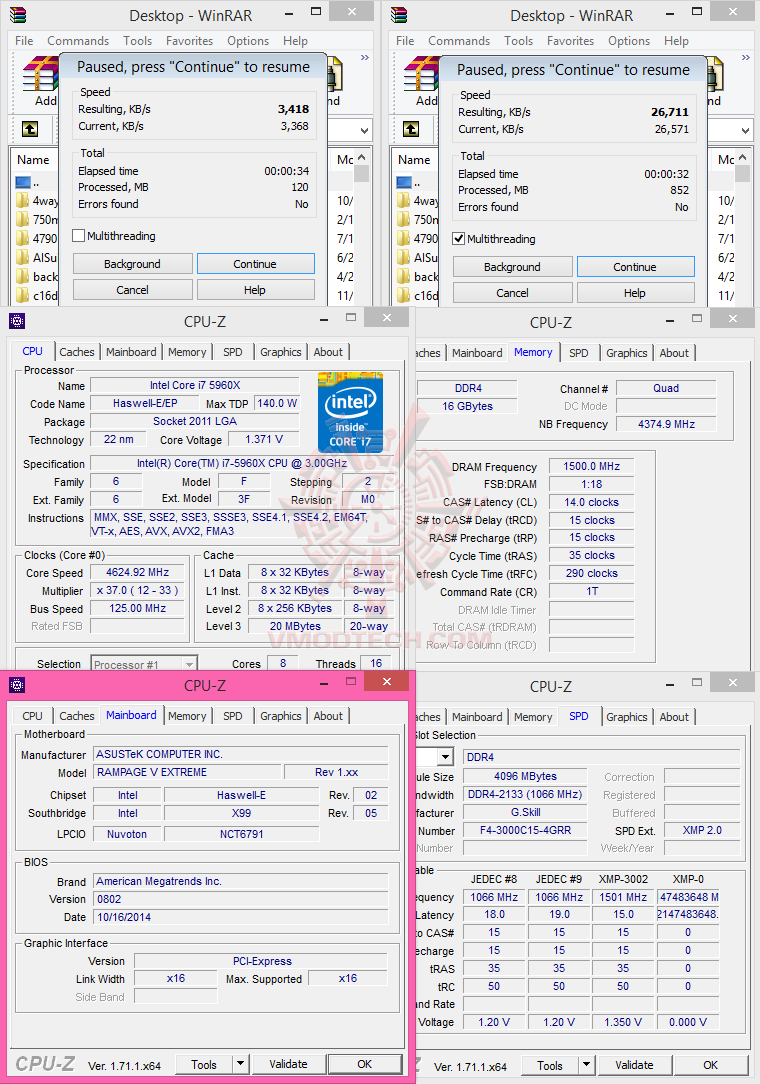
Task: Open Processor #1 selection dropdown
Action: [189, 664]
